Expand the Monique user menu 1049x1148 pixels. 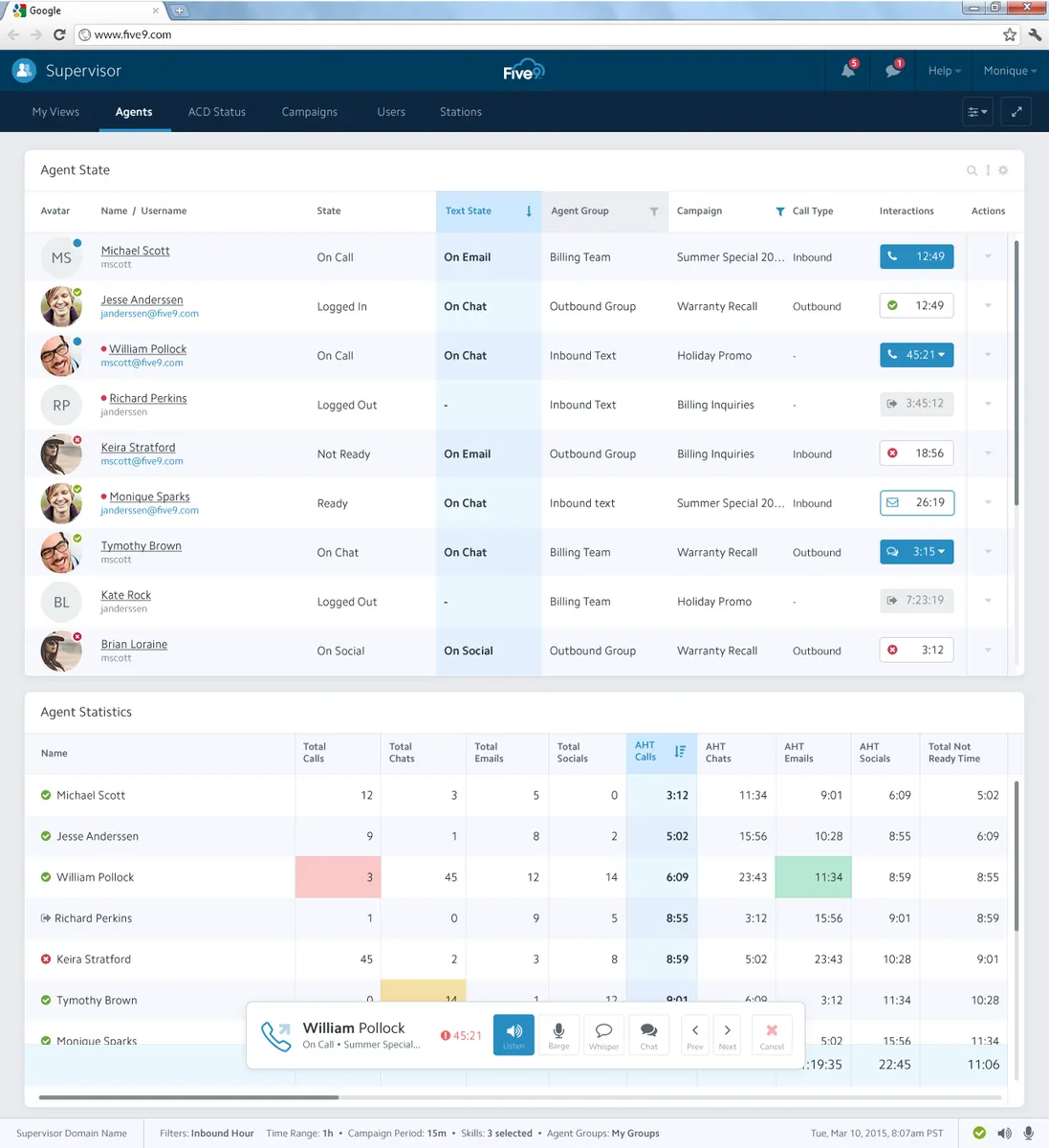1010,71
